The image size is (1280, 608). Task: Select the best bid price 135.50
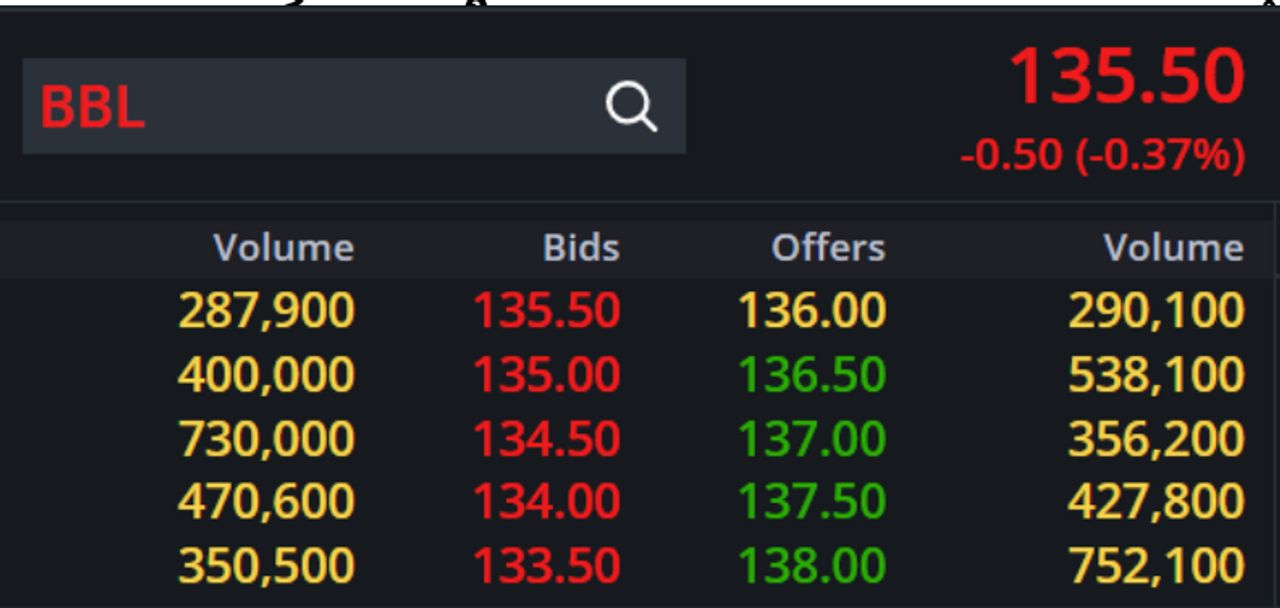pyautogui.click(x=546, y=311)
